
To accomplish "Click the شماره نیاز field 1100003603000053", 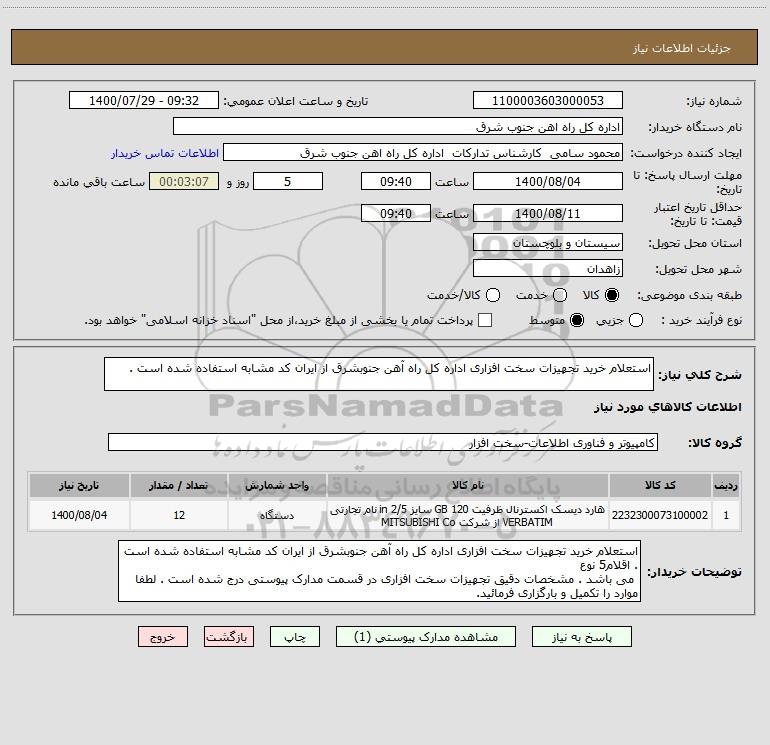I will [x=548, y=101].
